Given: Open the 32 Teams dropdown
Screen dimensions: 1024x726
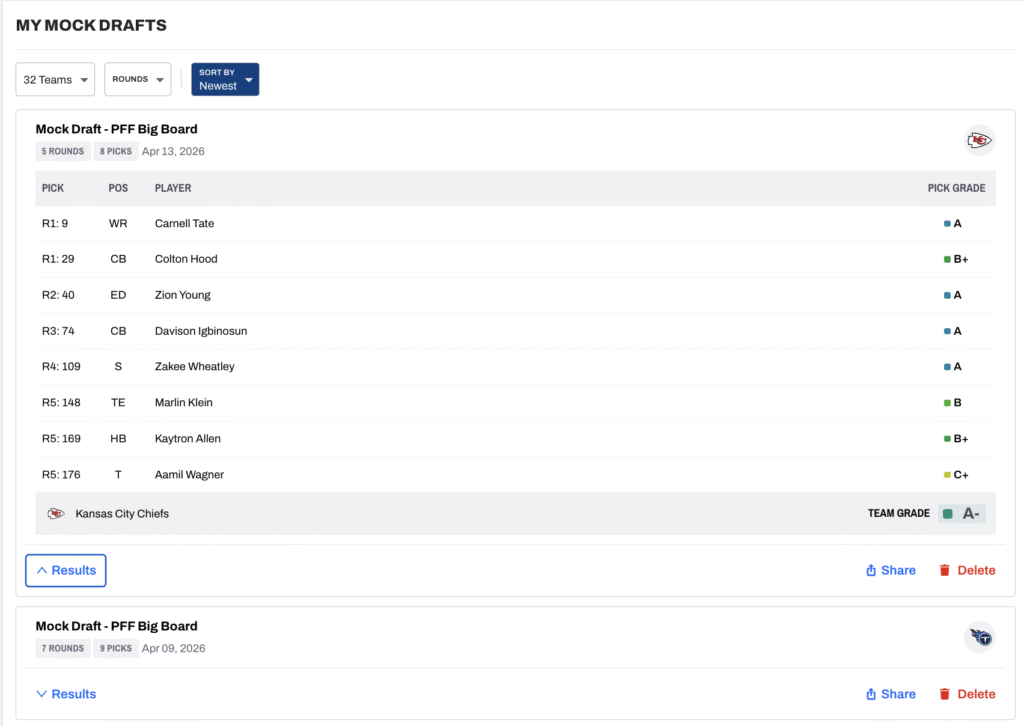Looking at the screenshot, I should tap(55, 80).
